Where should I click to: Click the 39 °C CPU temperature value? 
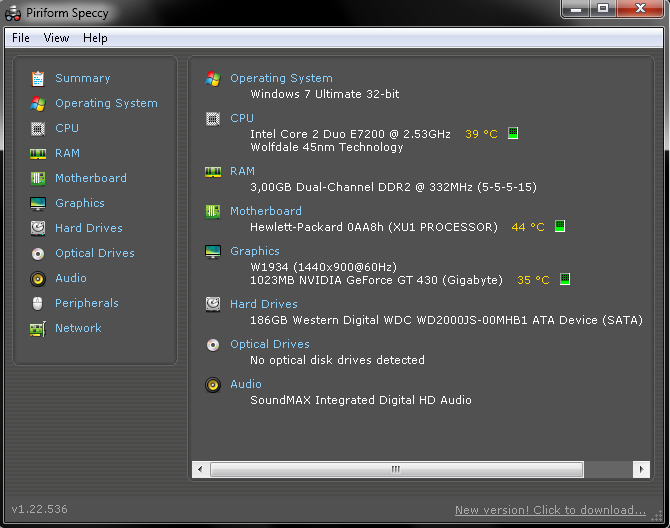(481, 134)
